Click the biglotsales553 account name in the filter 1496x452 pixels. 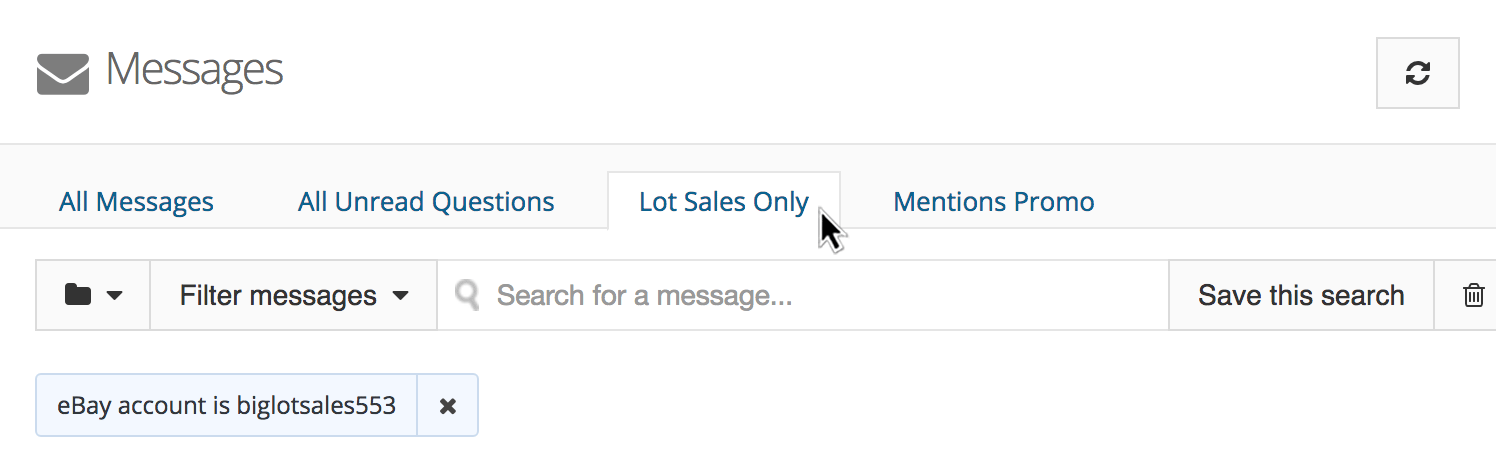click(x=316, y=406)
